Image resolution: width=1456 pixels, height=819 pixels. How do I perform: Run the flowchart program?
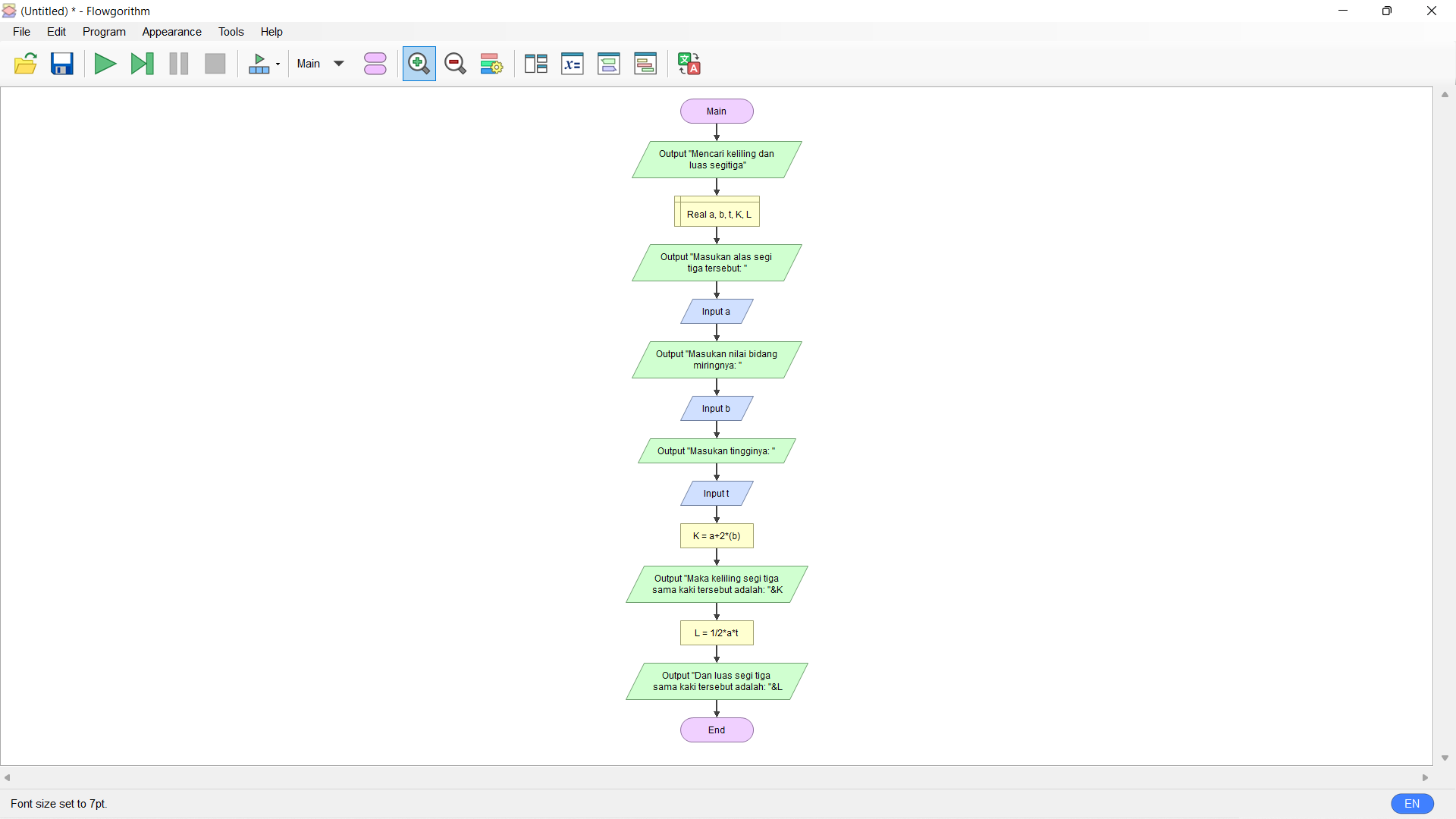tap(105, 64)
